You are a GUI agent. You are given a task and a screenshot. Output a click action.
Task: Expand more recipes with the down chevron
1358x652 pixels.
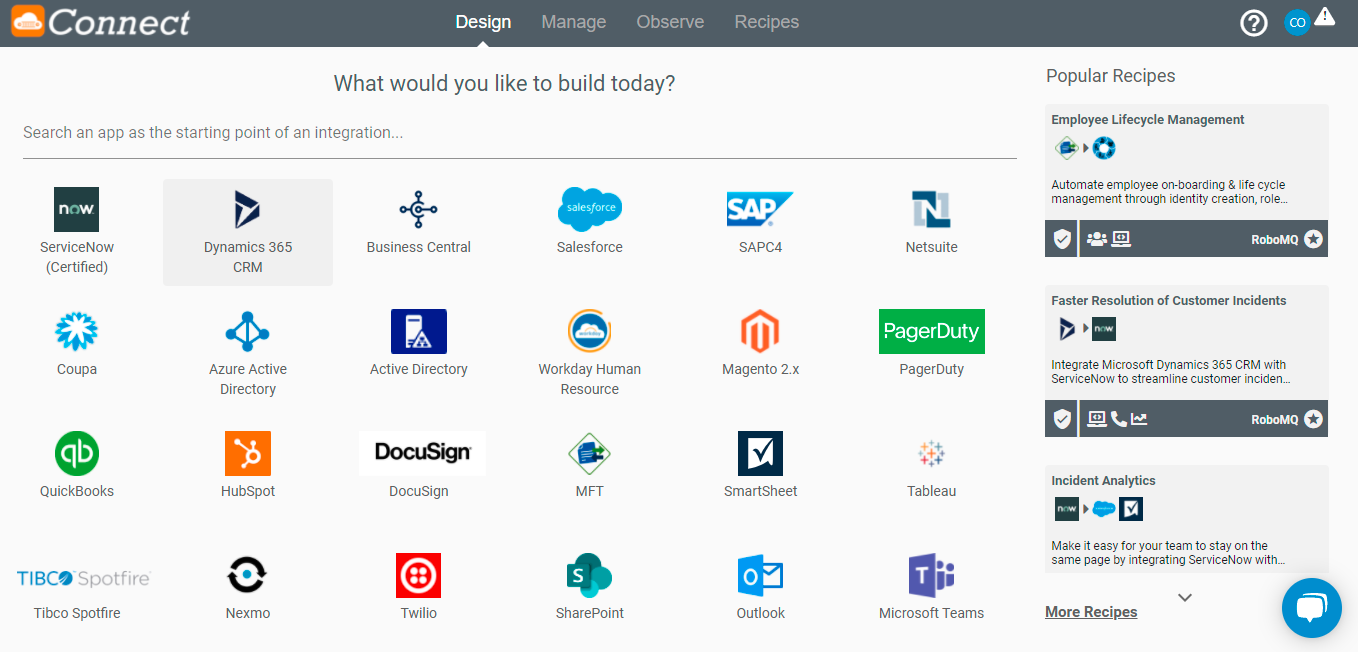coord(1185,597)
